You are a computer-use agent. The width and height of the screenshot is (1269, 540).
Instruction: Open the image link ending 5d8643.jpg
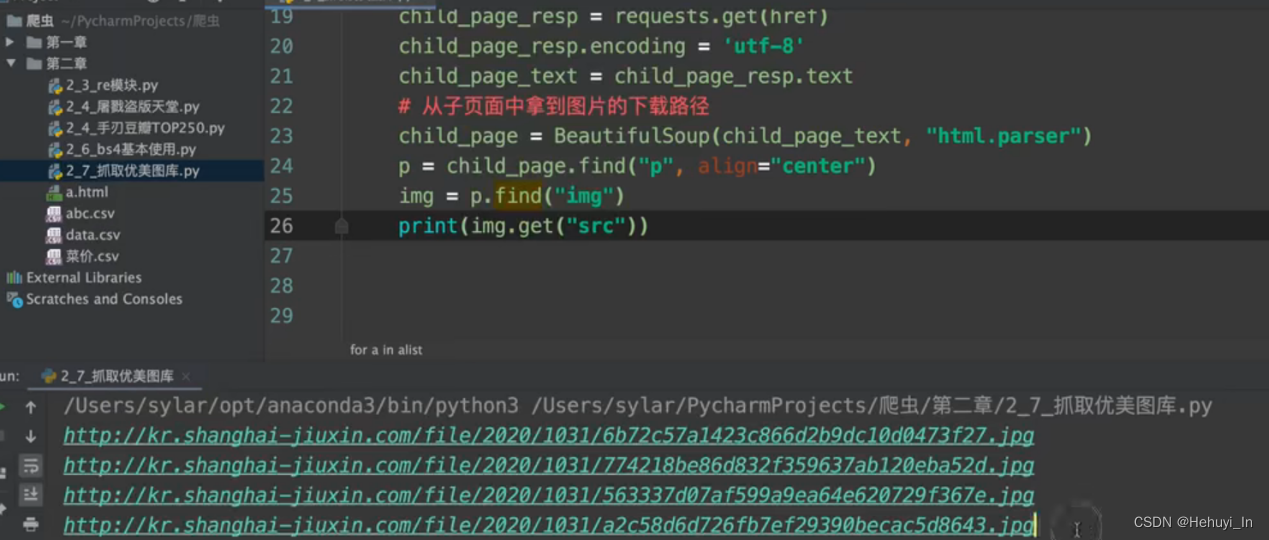(548, 525)
